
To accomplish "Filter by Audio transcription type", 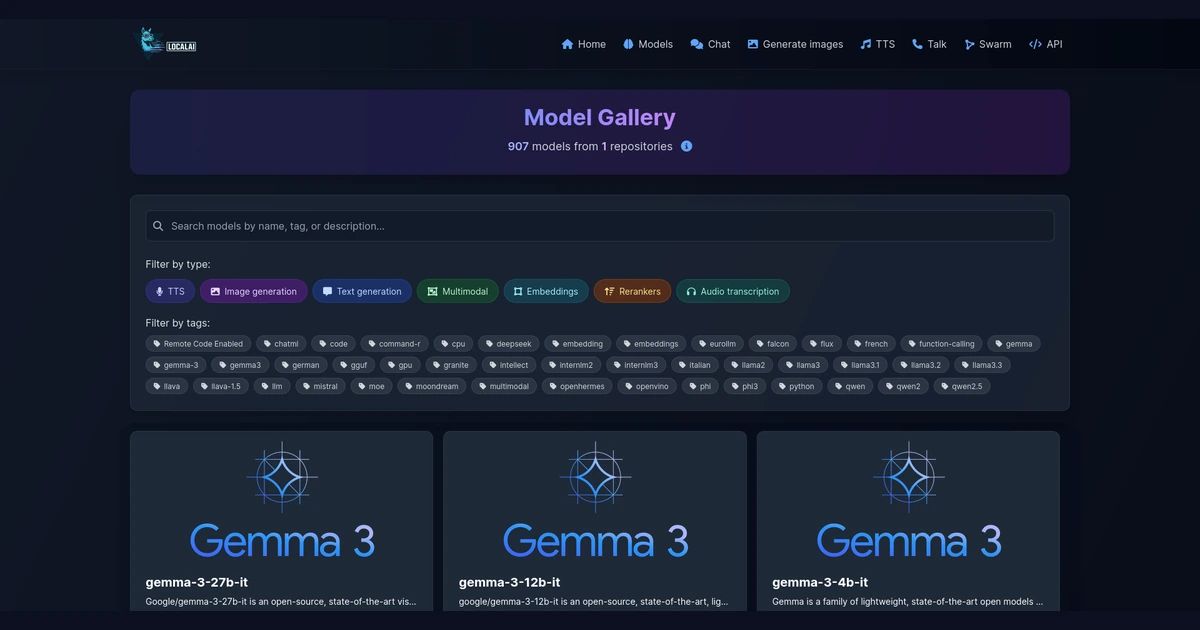I will 733,291.
